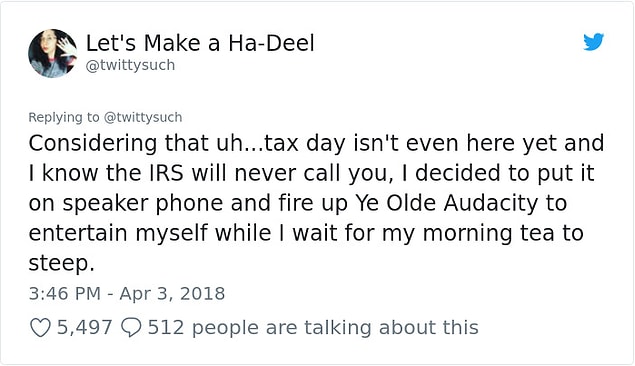Image resolution: width=635 pixels, height=366 pixels.
Task: Open @twittysuch mention in Replying to line
Action: click(x=143, y=117)
